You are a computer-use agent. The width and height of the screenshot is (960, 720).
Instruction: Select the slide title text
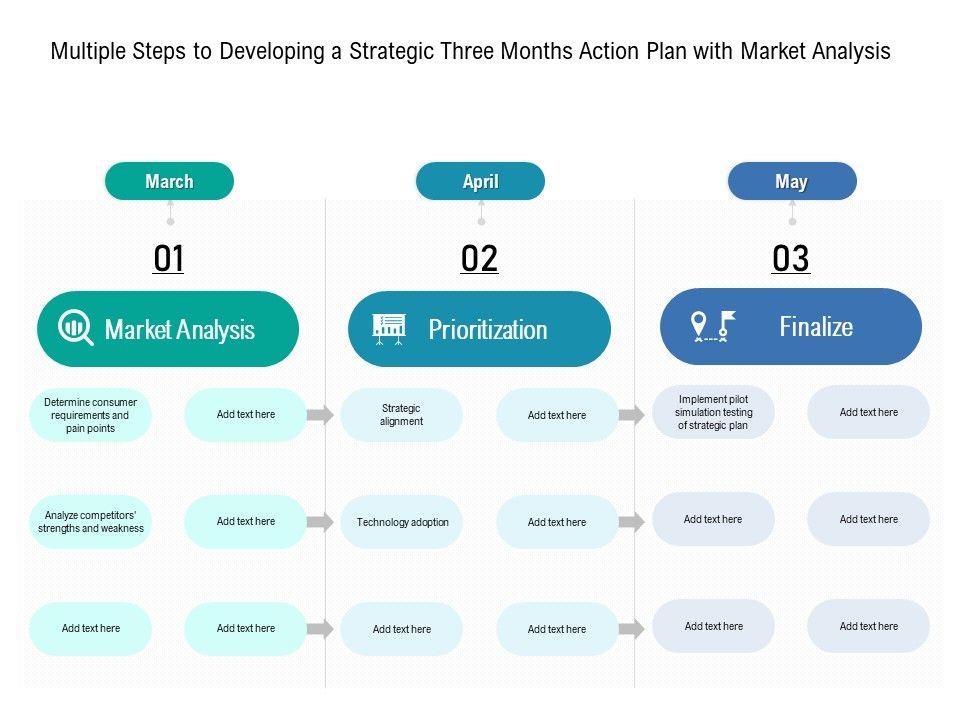470,52
